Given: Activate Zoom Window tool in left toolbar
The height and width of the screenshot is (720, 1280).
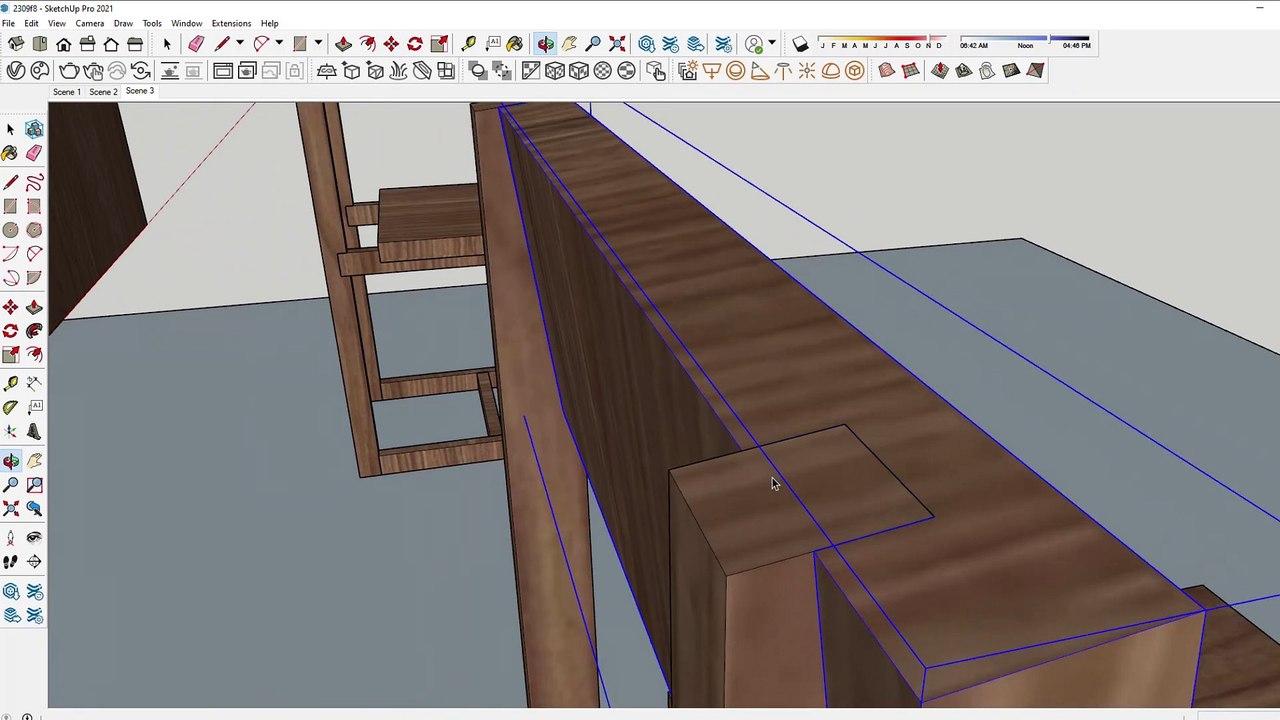Looking at the screenshot, I should point(34,484).
